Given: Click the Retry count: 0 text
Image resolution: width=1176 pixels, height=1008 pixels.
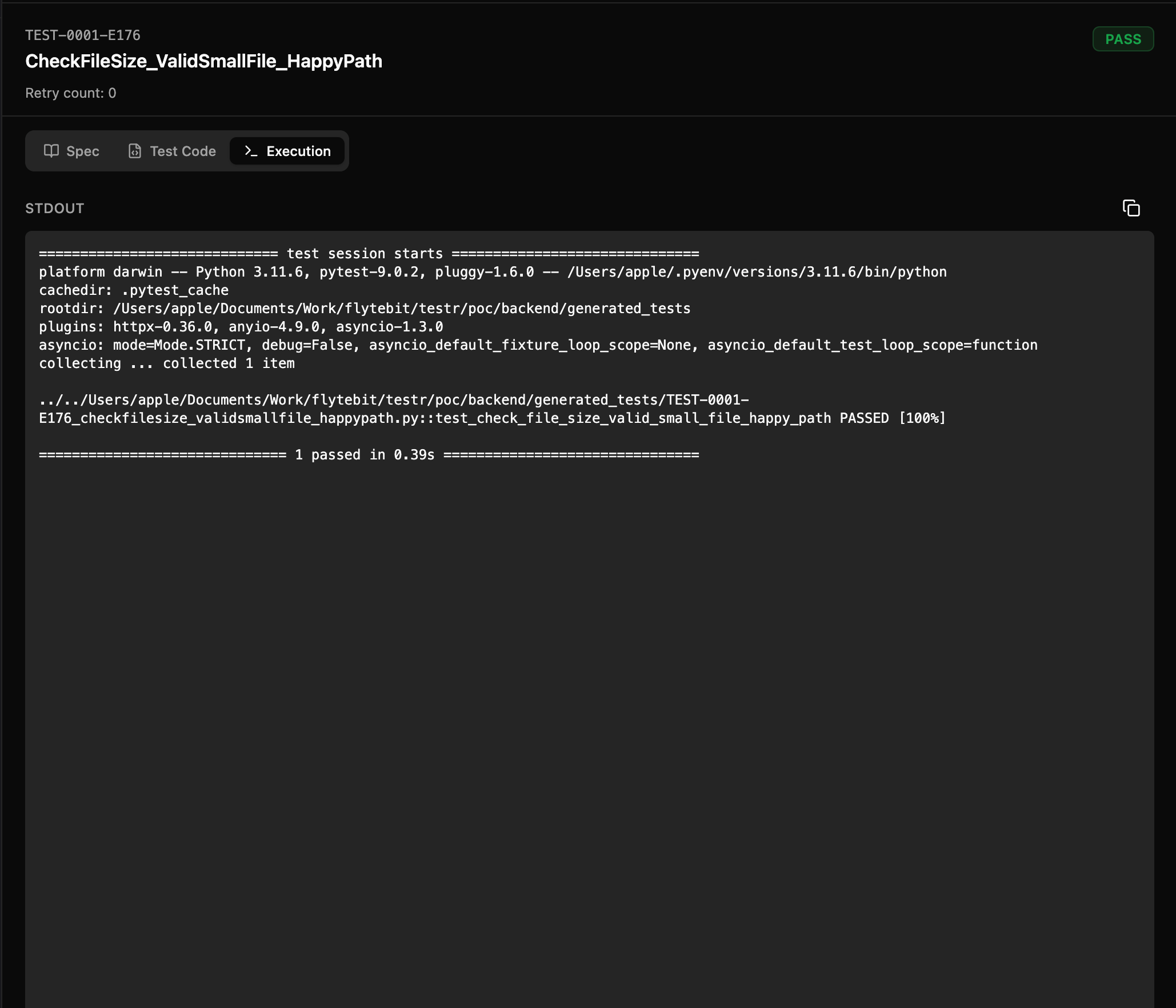Looking at the screenshot, I should (71, 93).
